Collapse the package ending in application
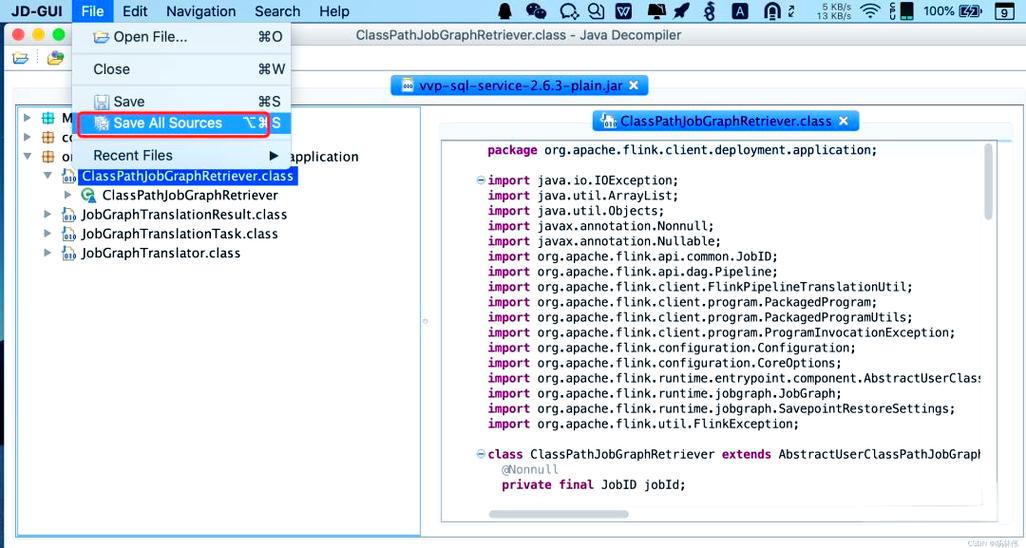The height and width of the screenshot is (548, 1026). pos(27,156)
